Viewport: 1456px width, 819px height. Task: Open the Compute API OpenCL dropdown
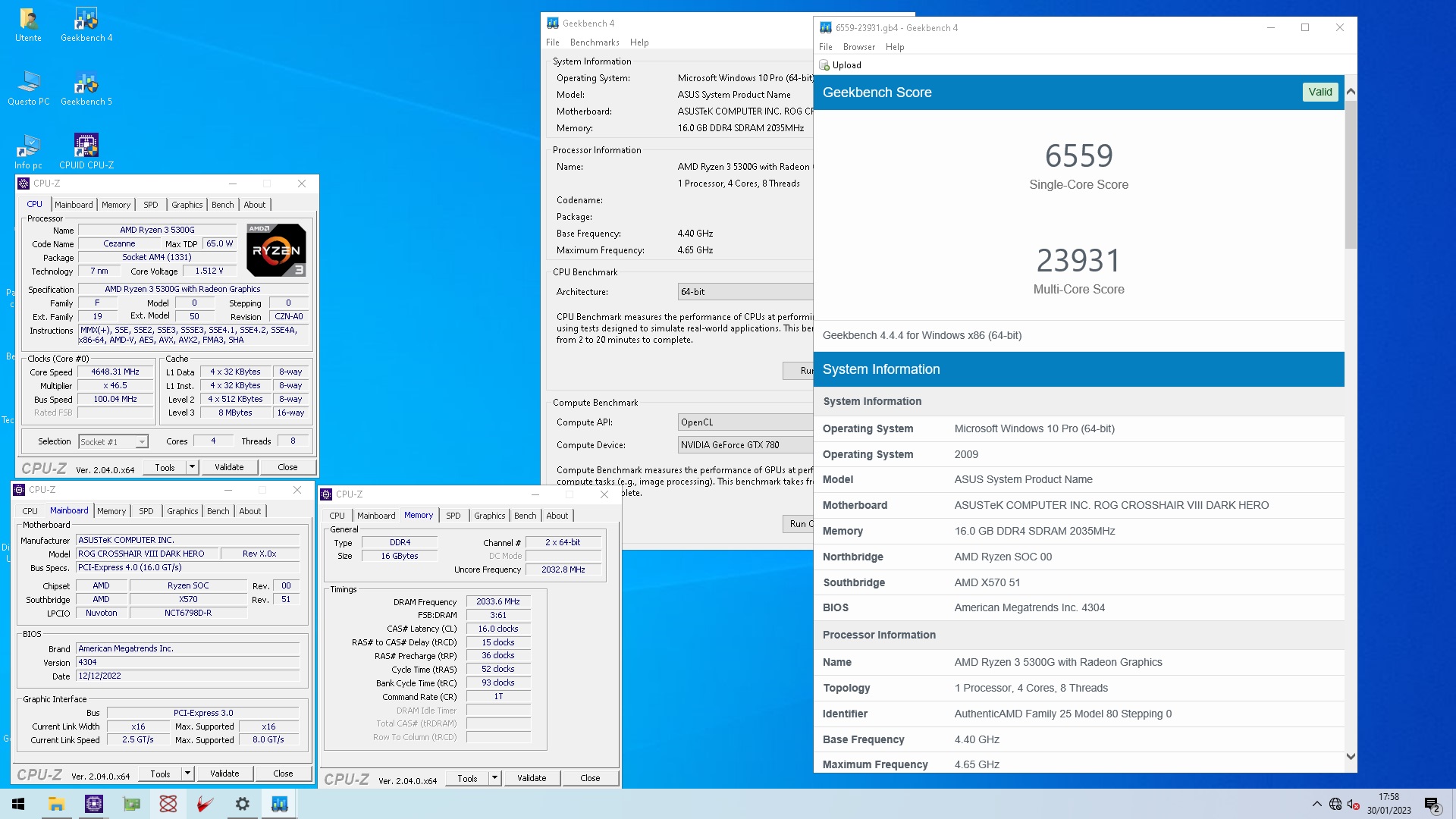pyautogui.click(x=745, y=422)
